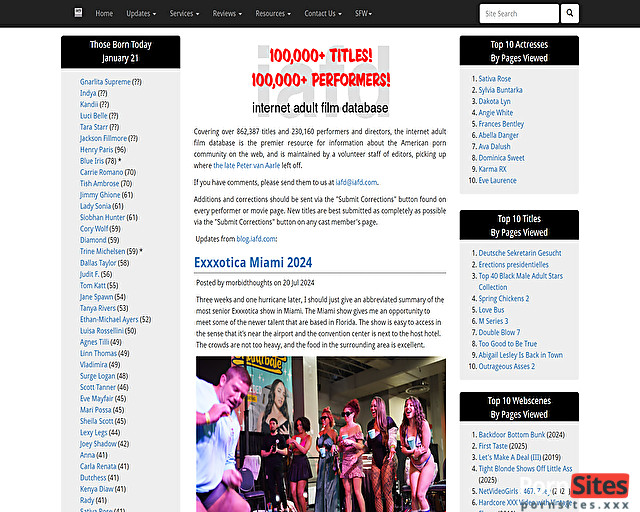This screenshot has width=640, height=512.
Task: Click the iafd@iafd.com email link
Action: pyautogui.click(x=356, y=182)
